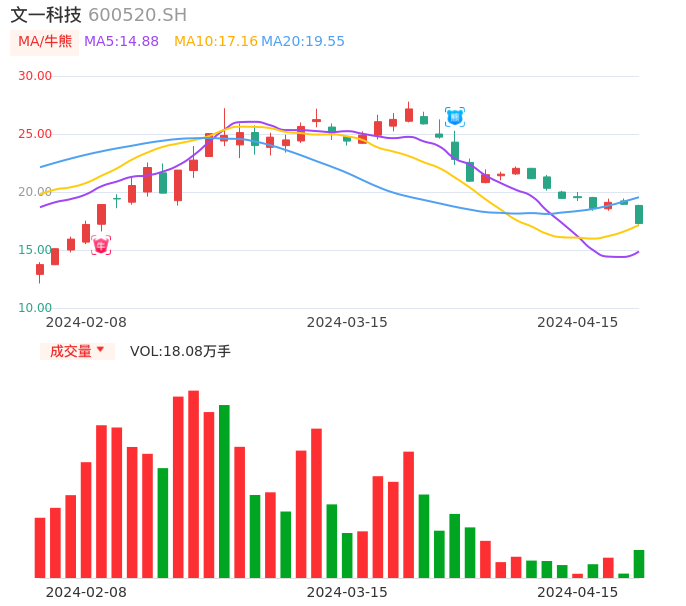The height and width of the screenshot is (606, 686).
Task: Click the stock code 600520.SH
Action: pos(137,15)
